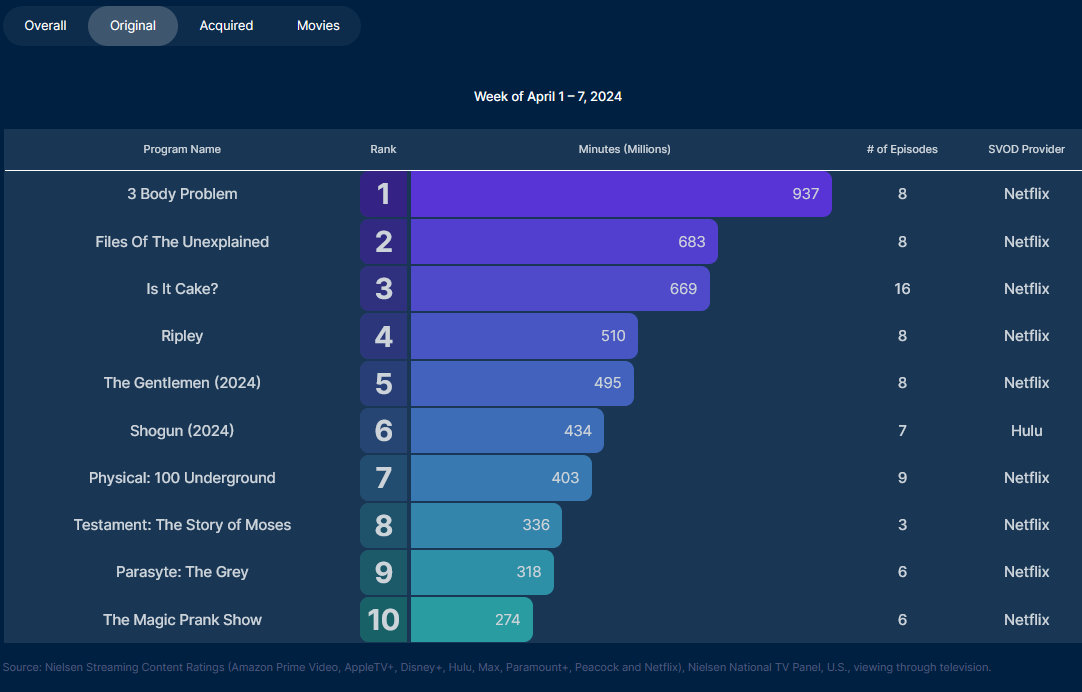Click the Hulu provider for Shogun

[x=1026, y=430]
